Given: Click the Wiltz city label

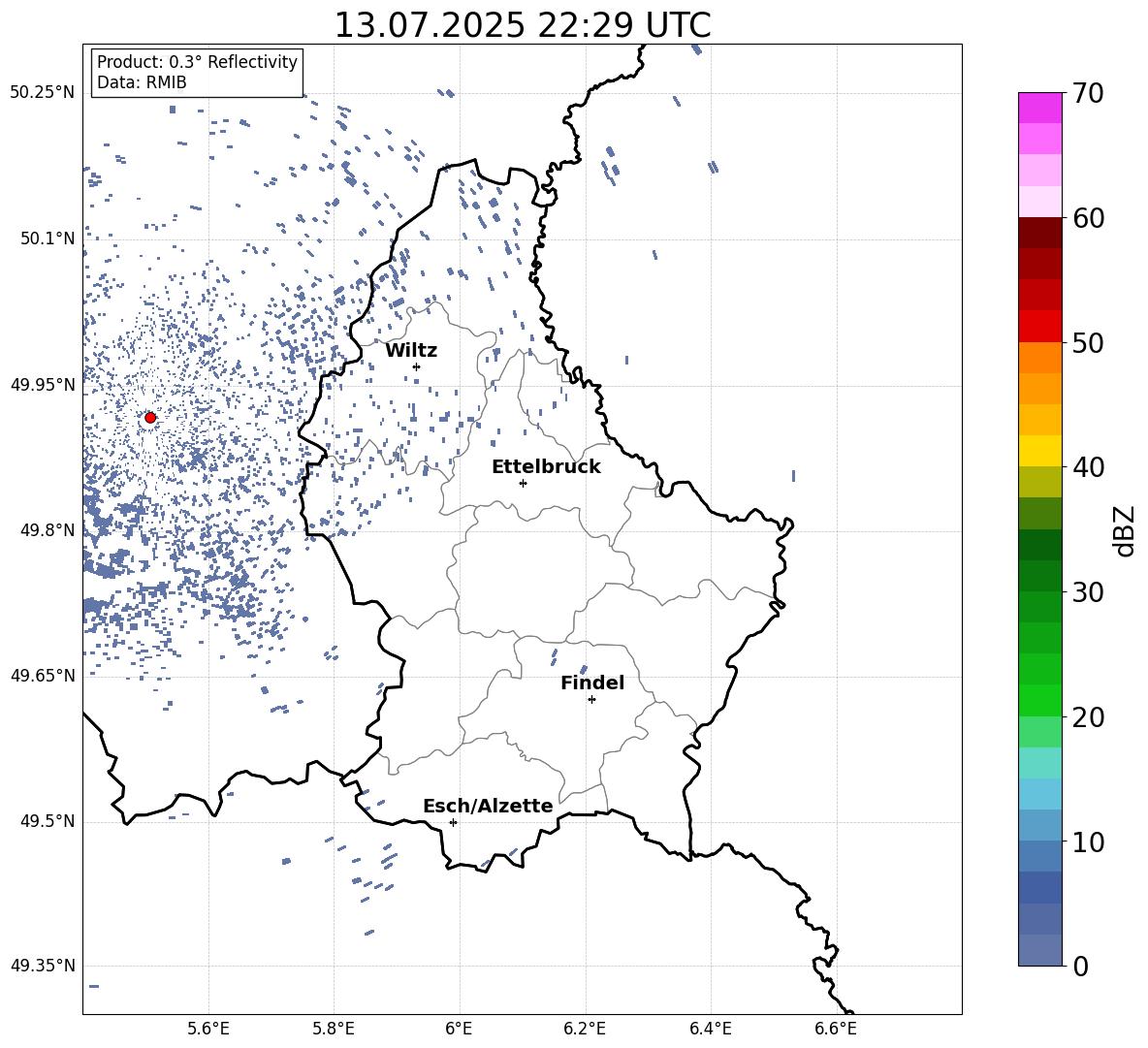Looking at the screenshot, I should [x=411, y=351].
